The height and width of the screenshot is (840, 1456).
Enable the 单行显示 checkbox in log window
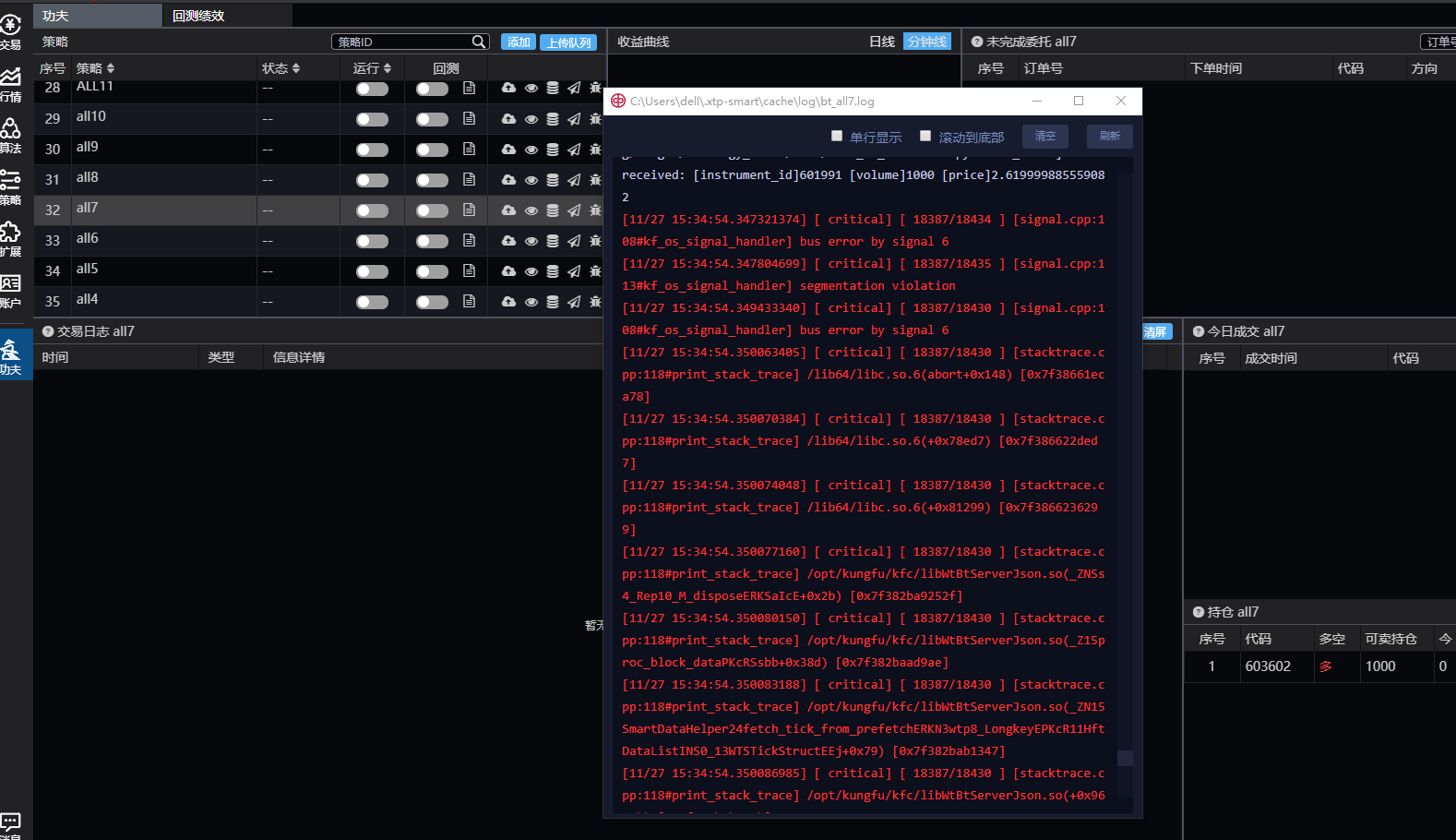coord(837,136)
